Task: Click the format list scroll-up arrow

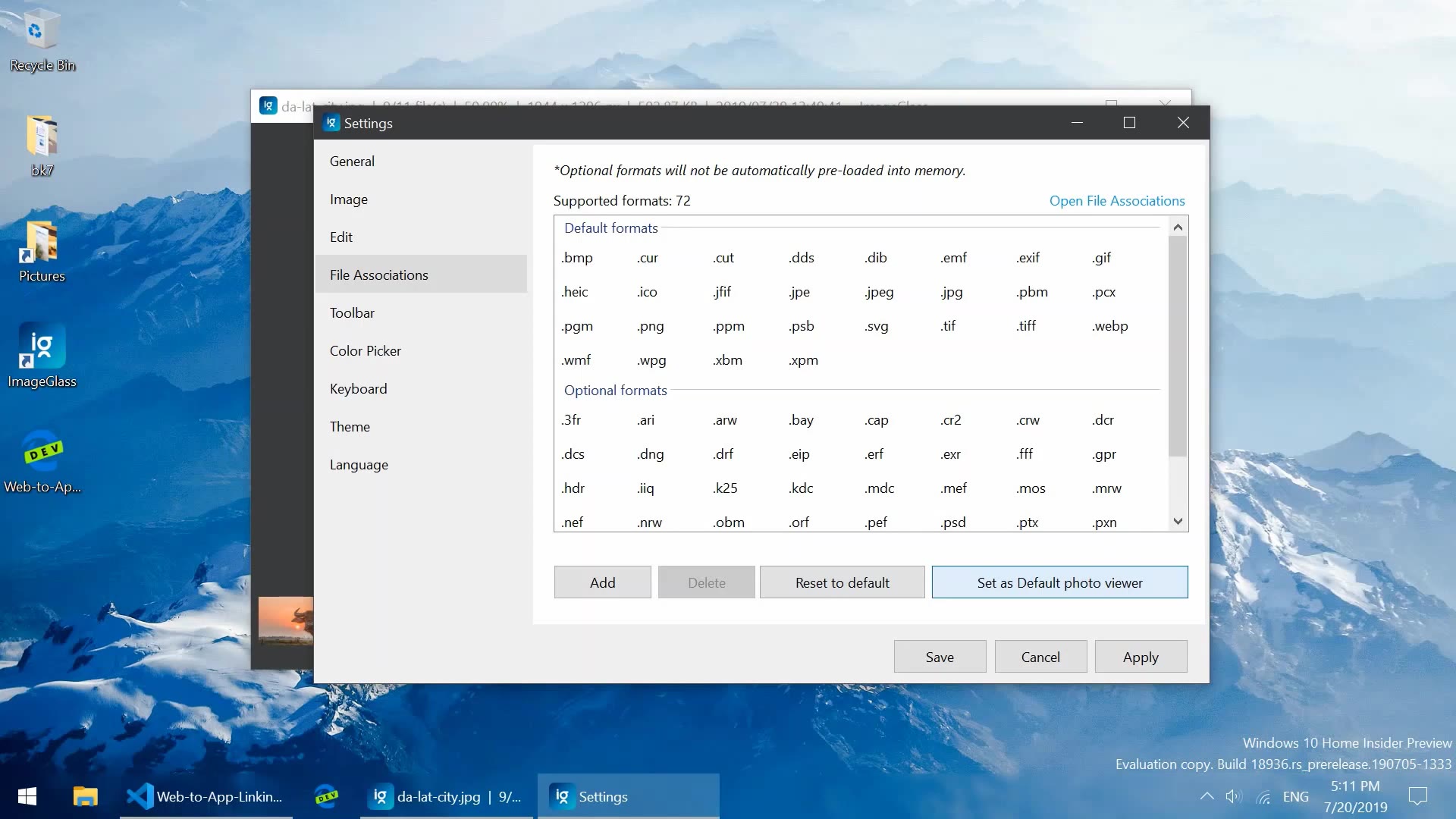Action: pyautogui.click(x=1178, y=227)
